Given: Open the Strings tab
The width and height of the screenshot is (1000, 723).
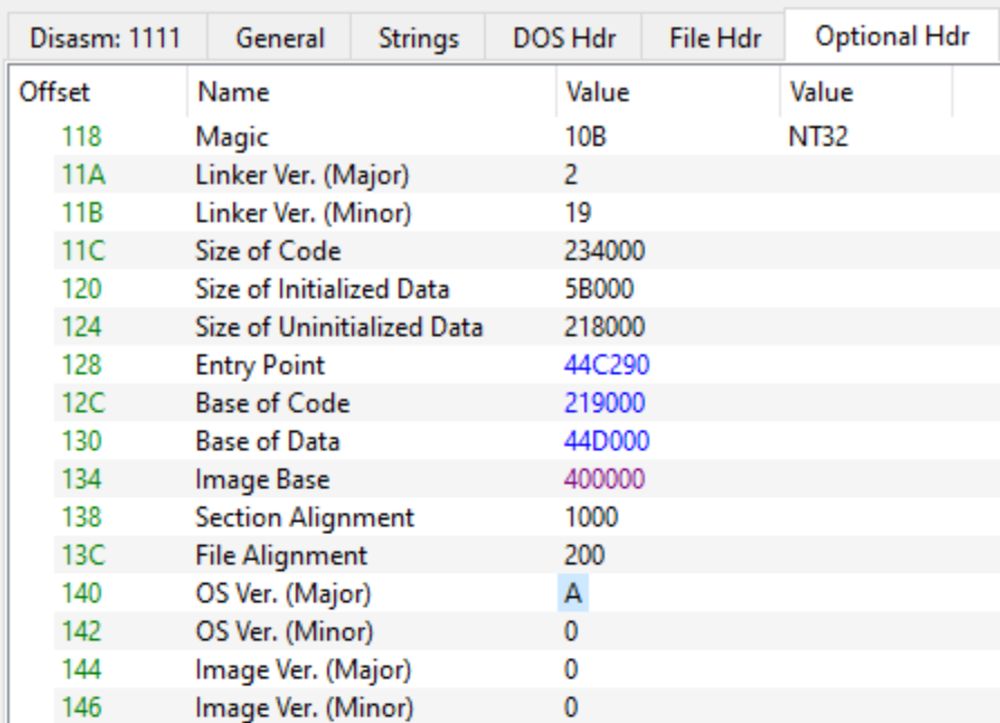Looking at the screenshot, I should (x=418, y=38).
